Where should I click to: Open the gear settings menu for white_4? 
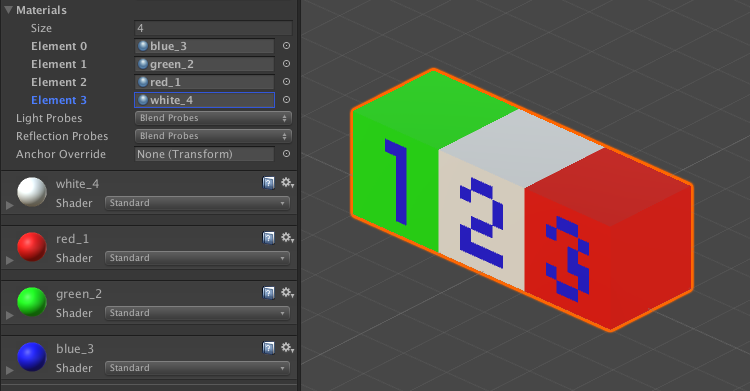click(287, 183)
